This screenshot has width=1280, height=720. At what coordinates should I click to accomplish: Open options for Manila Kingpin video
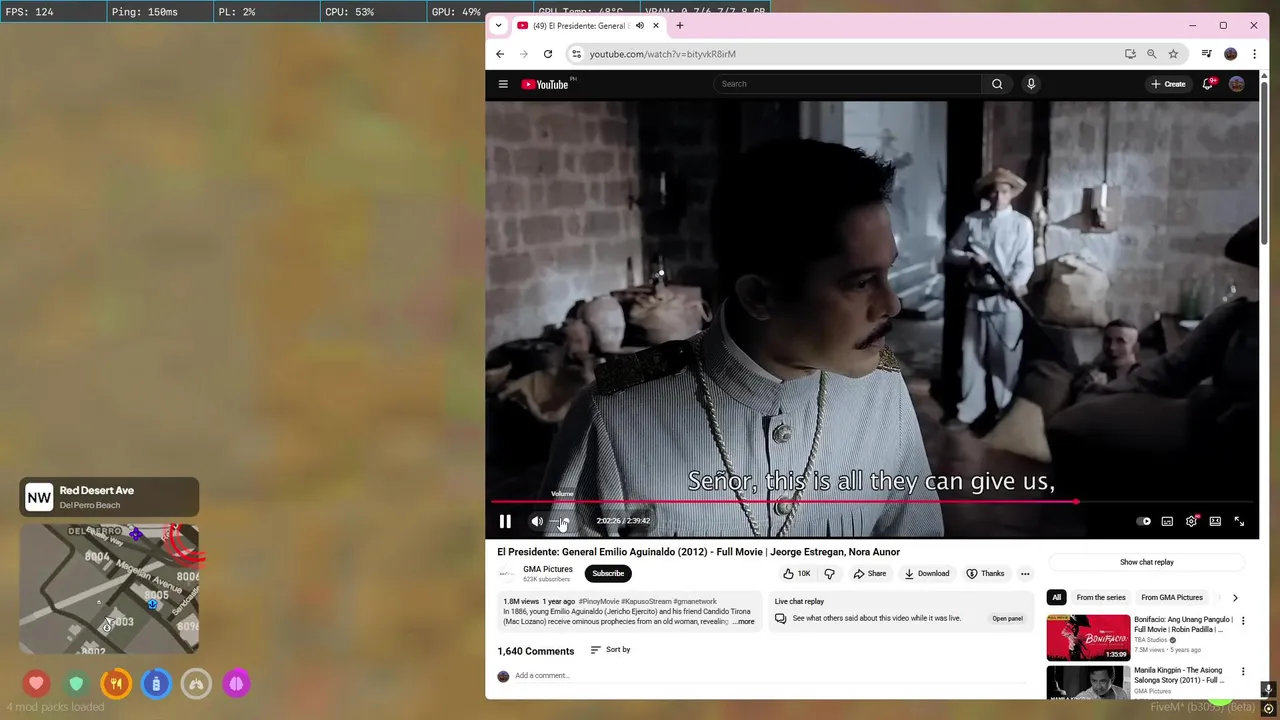coord(1243,672)
